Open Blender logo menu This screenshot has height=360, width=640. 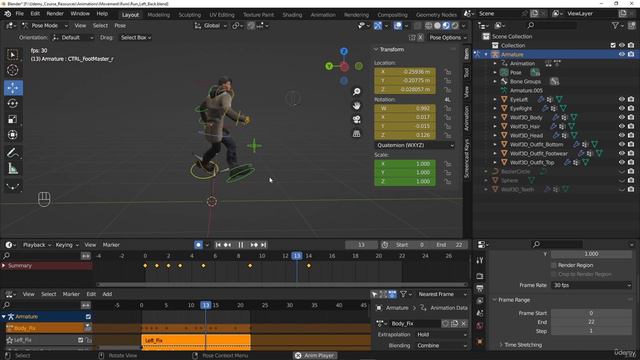(7, 14)
